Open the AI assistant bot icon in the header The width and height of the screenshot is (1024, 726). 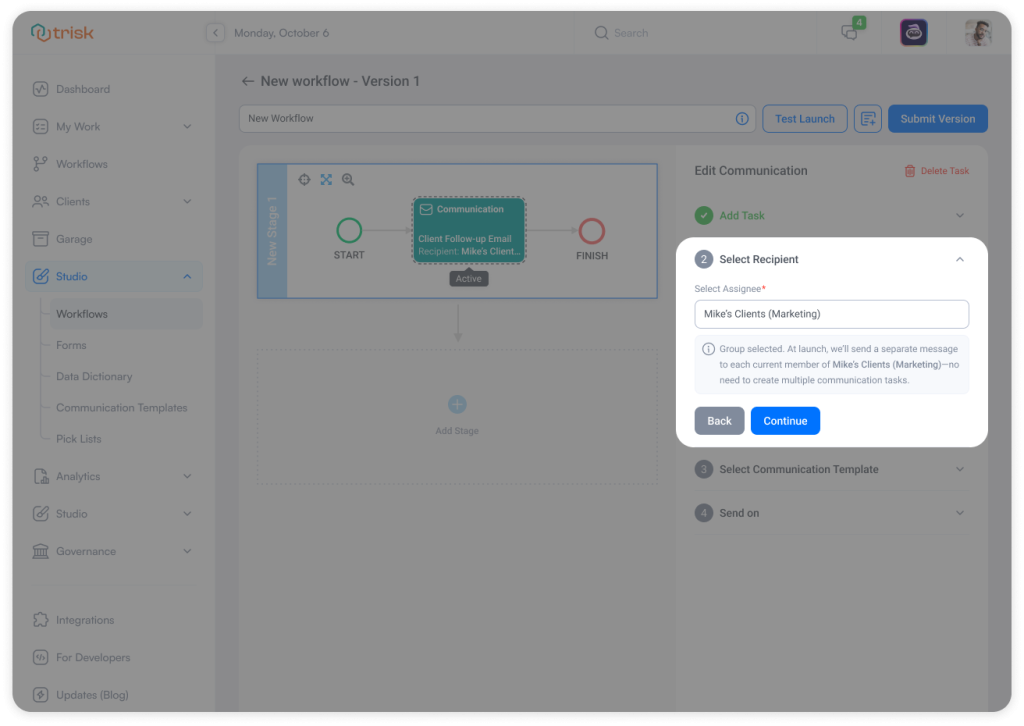pos(913,31)
